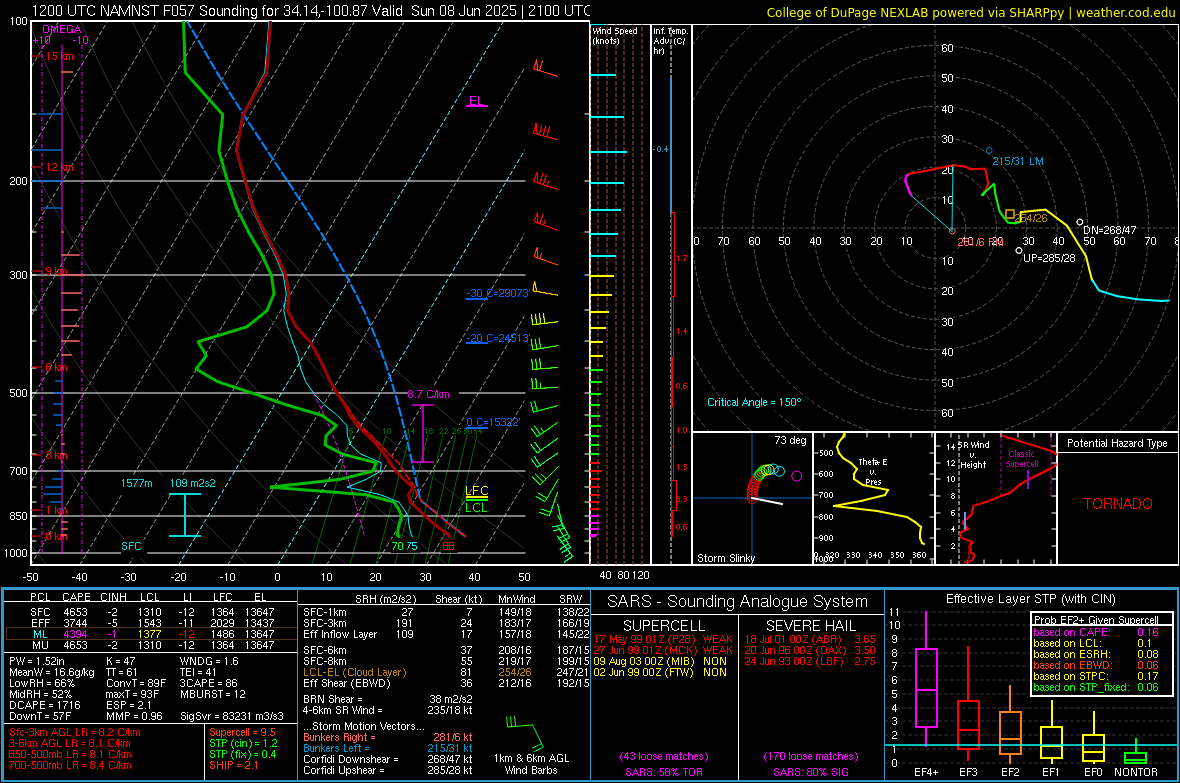This screenshot has width=1180, height=783.
Task: Click the SARS - Sounding Analogue System heading
Action: point(738,602)
